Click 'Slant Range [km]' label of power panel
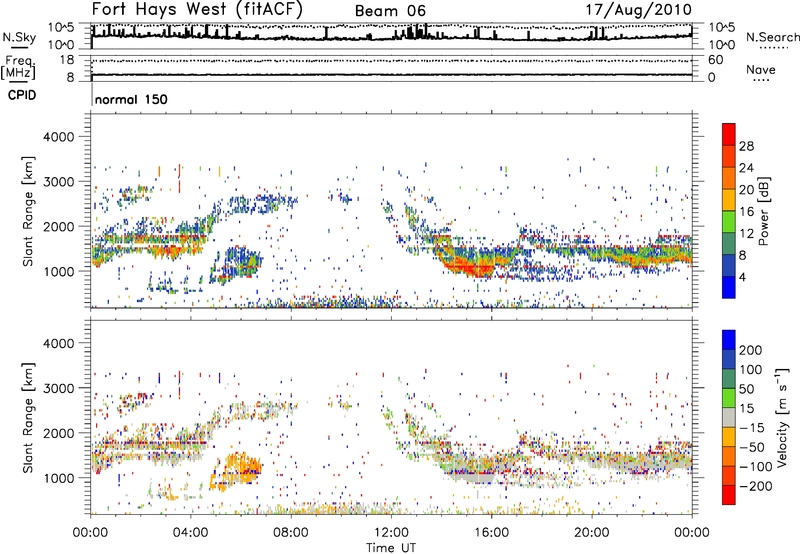 (x=28, y=211)
